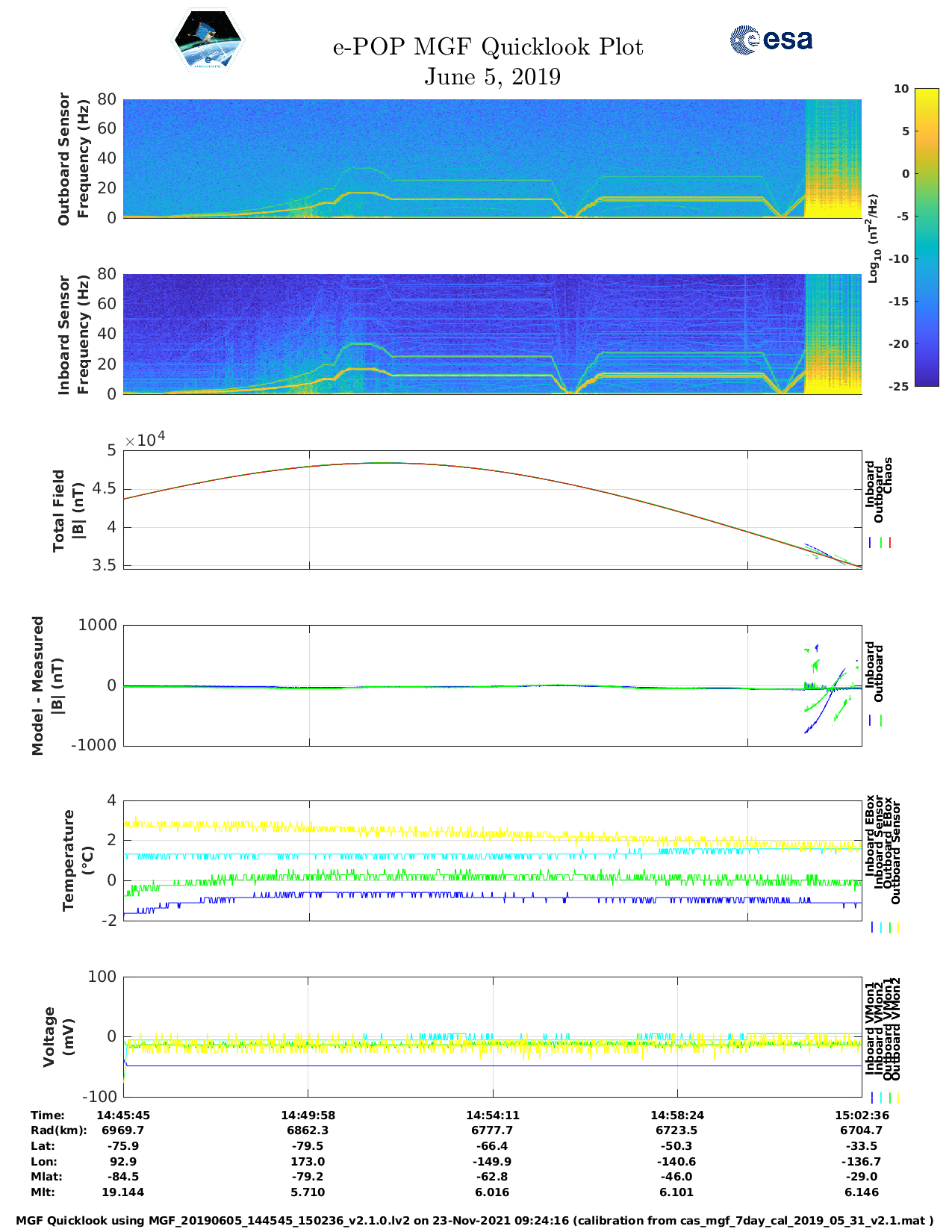Click the CASSIOPE hexagonal mission logo
Image resolution: width=952 pixels, height=1232 pixels.
(208, 41)
